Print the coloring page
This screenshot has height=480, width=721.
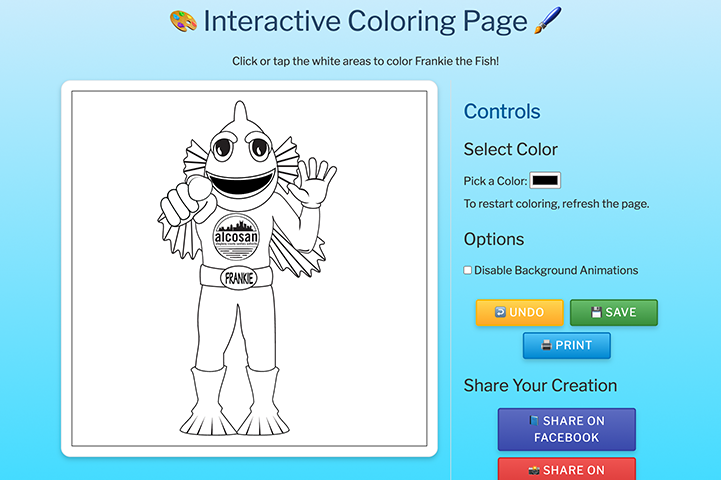566,345
